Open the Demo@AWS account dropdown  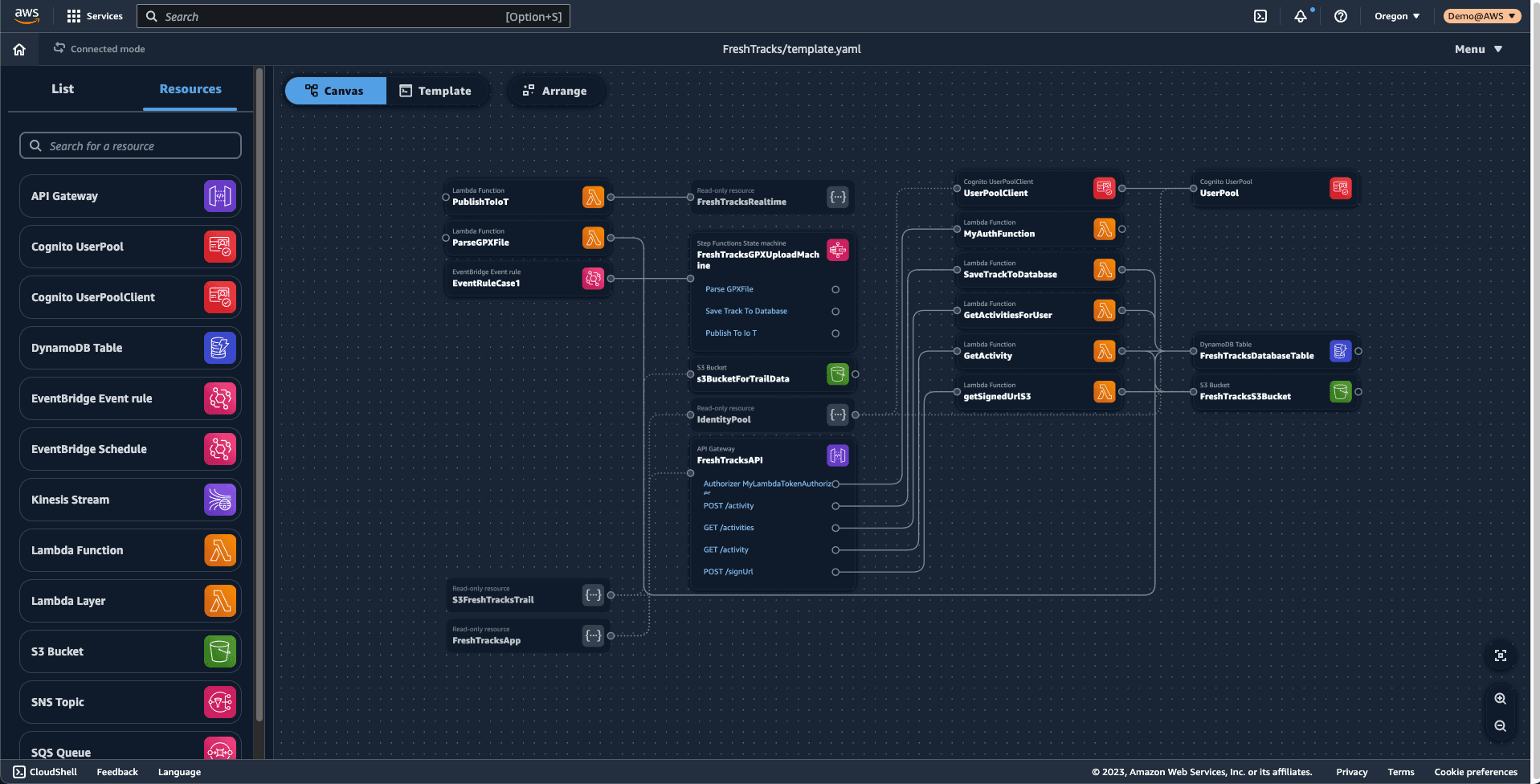tap(1482, 16)
